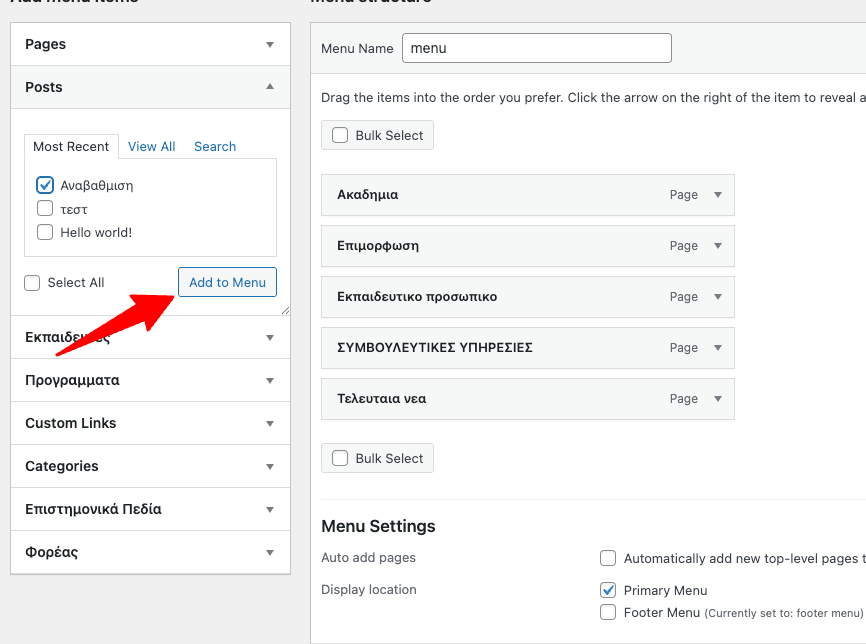
Task: Open the Προγραμματα accordion arrow
Action: (269, 381)
